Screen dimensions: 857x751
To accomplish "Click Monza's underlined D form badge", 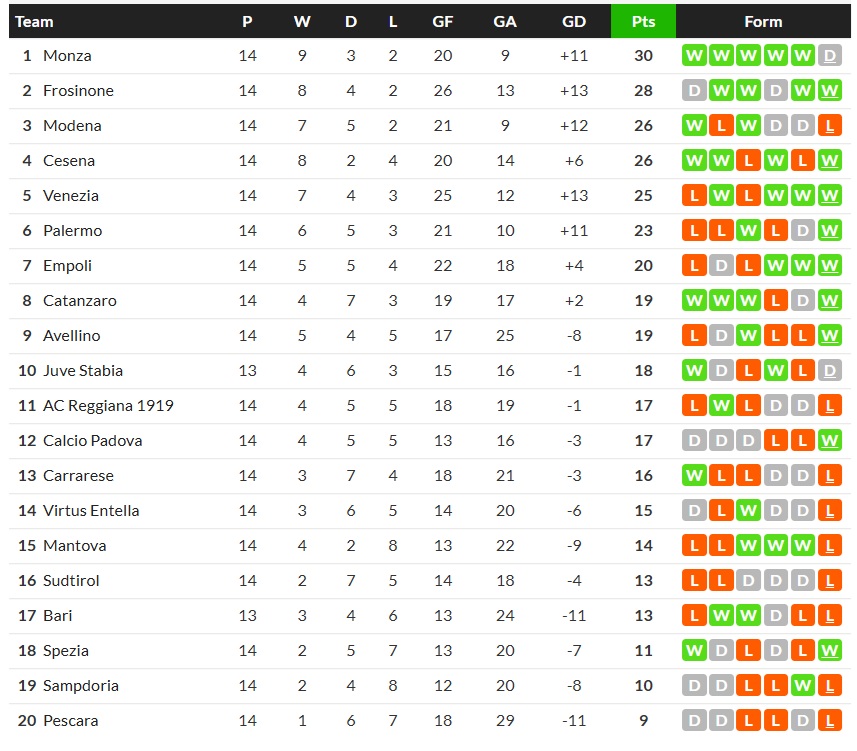I will click(x=829, y=56).
